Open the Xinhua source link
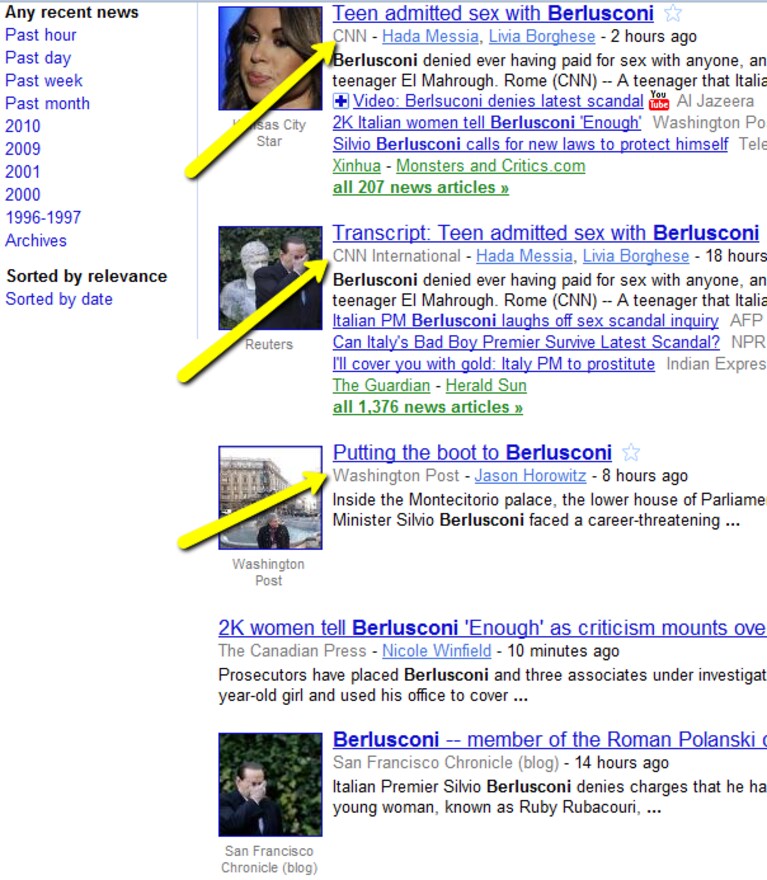The width and height of the screenshot is (767, 880). 356,166
